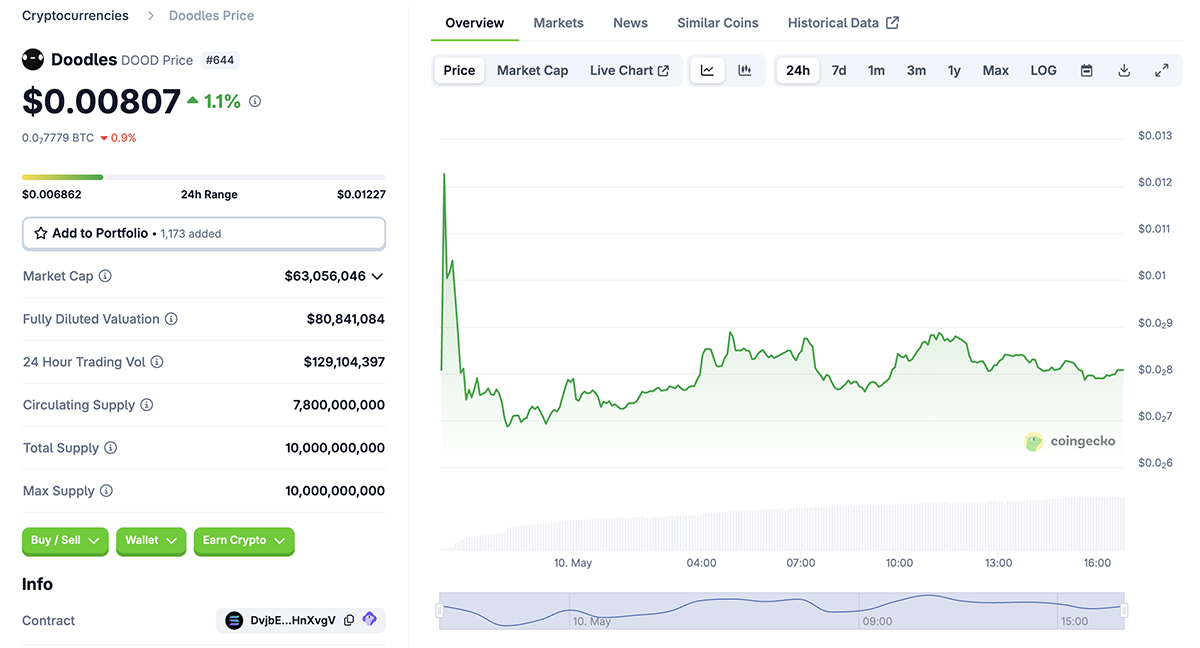
Task: Click Market Cap info icon
Action: point(105,276)
